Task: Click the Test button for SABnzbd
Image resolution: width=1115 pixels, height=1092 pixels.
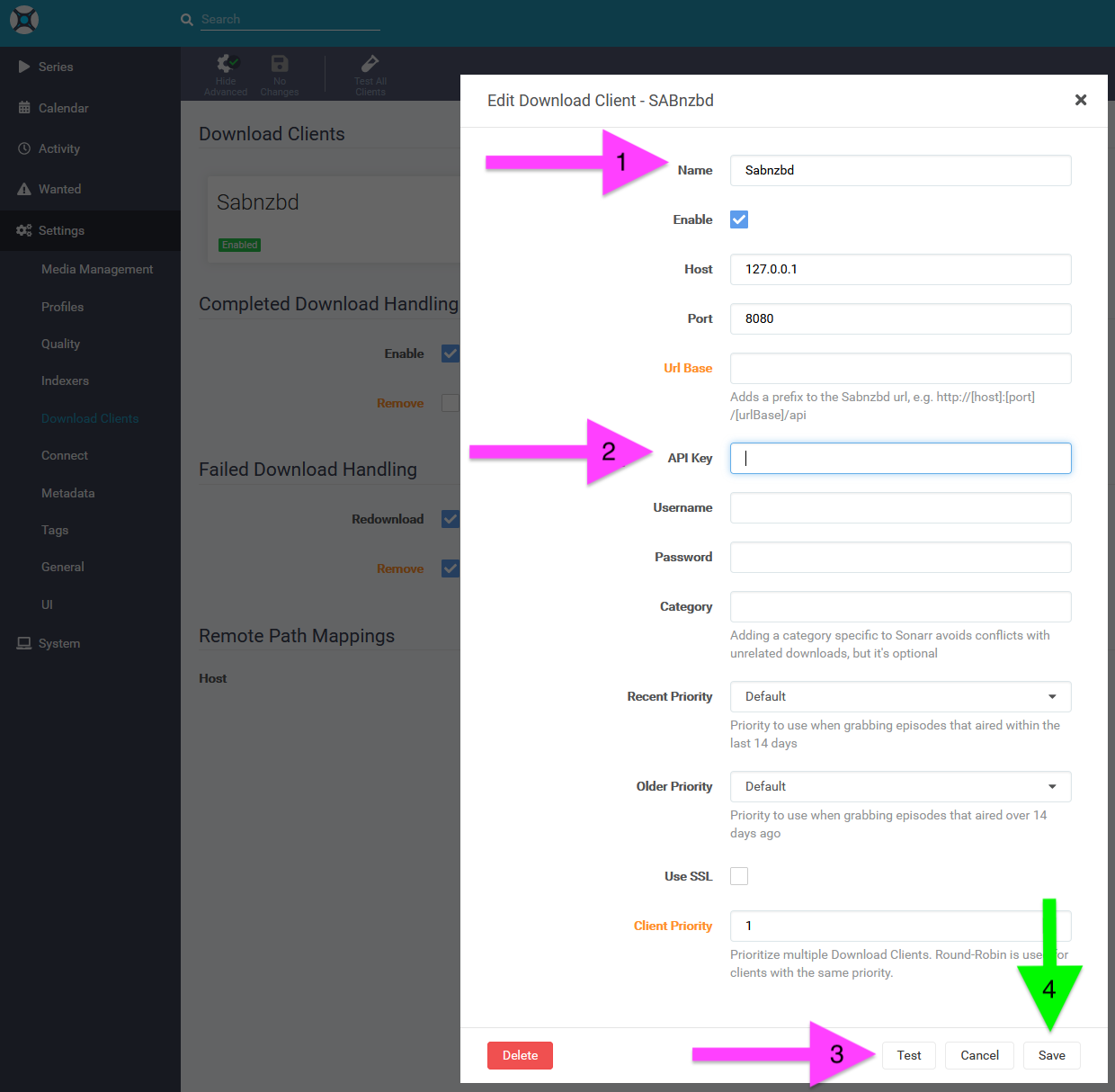Action: (x=908, y=1055)
